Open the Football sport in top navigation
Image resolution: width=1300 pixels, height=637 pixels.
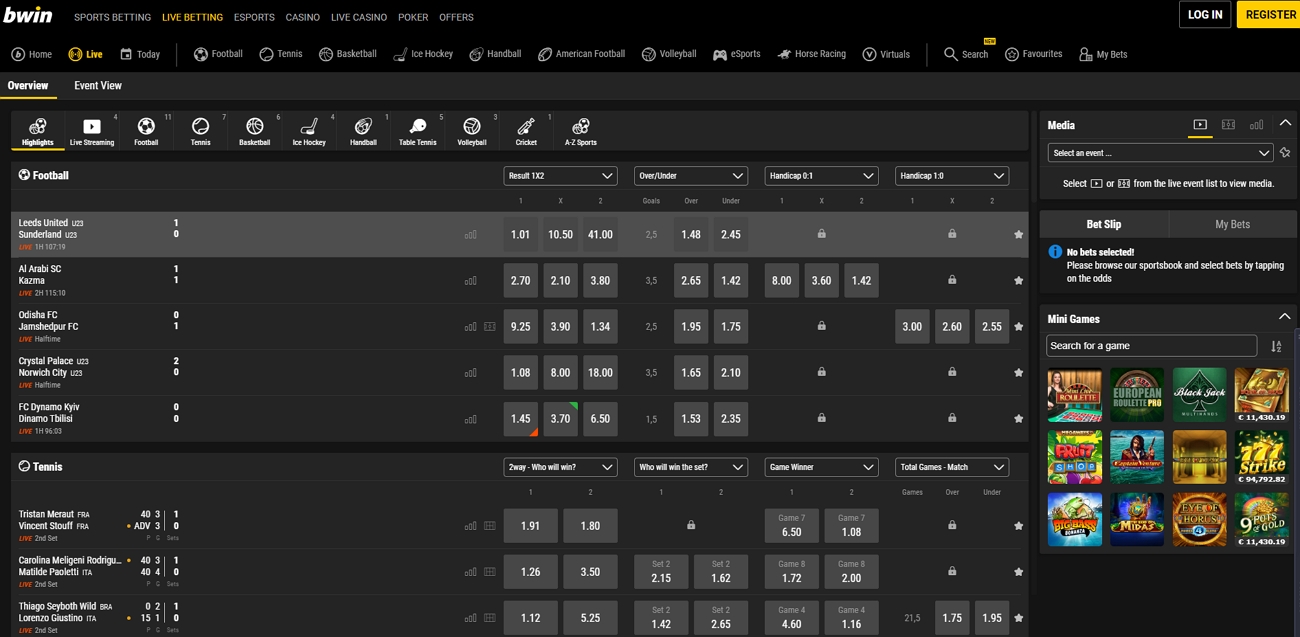[218, 54]
